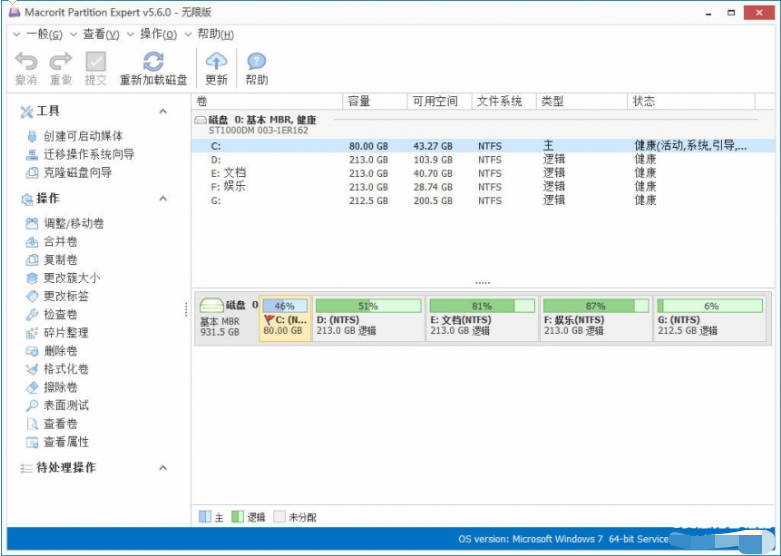Click the 容量 column header
The height and width of the screenshot is (556, 781).
(x=359, y=101)
